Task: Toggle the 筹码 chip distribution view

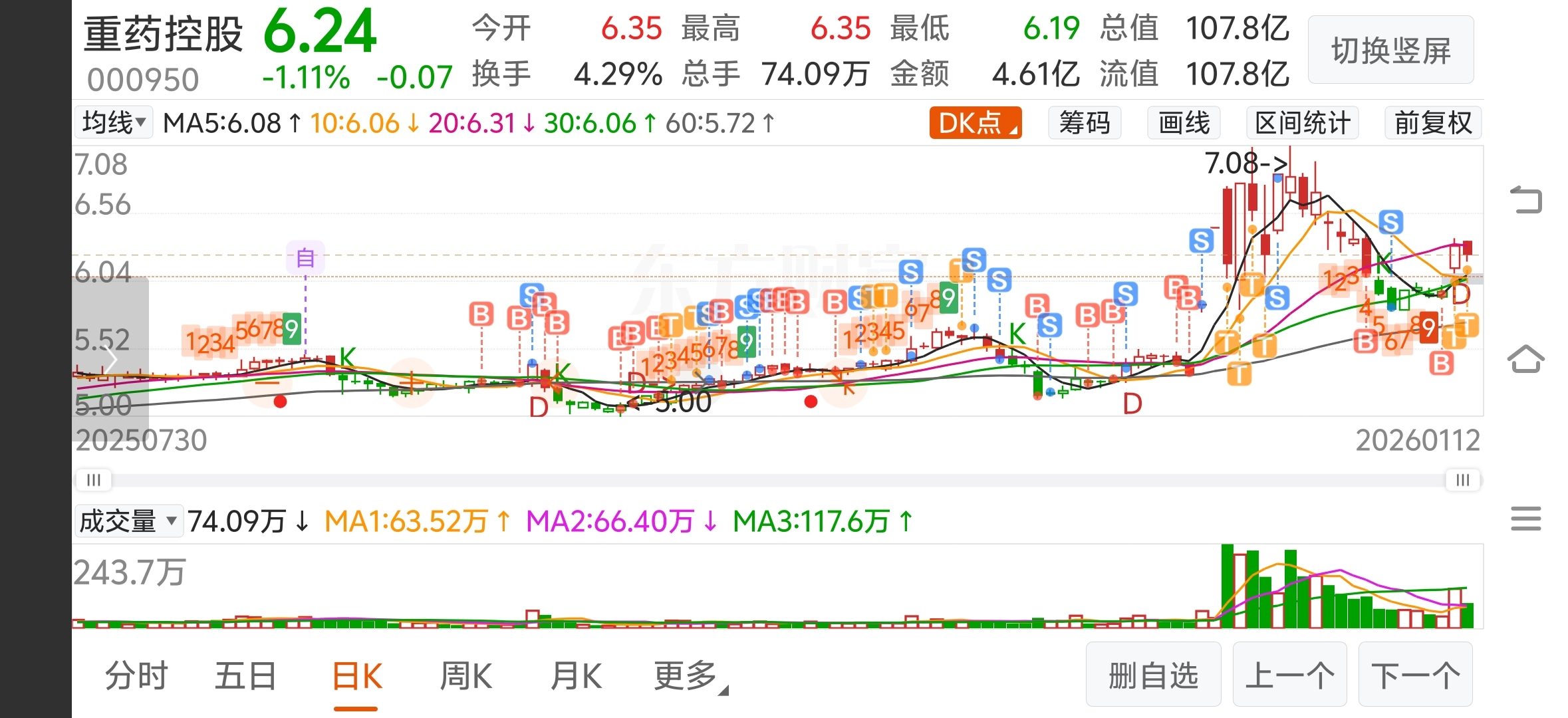Action: (x=1084, y=123)
